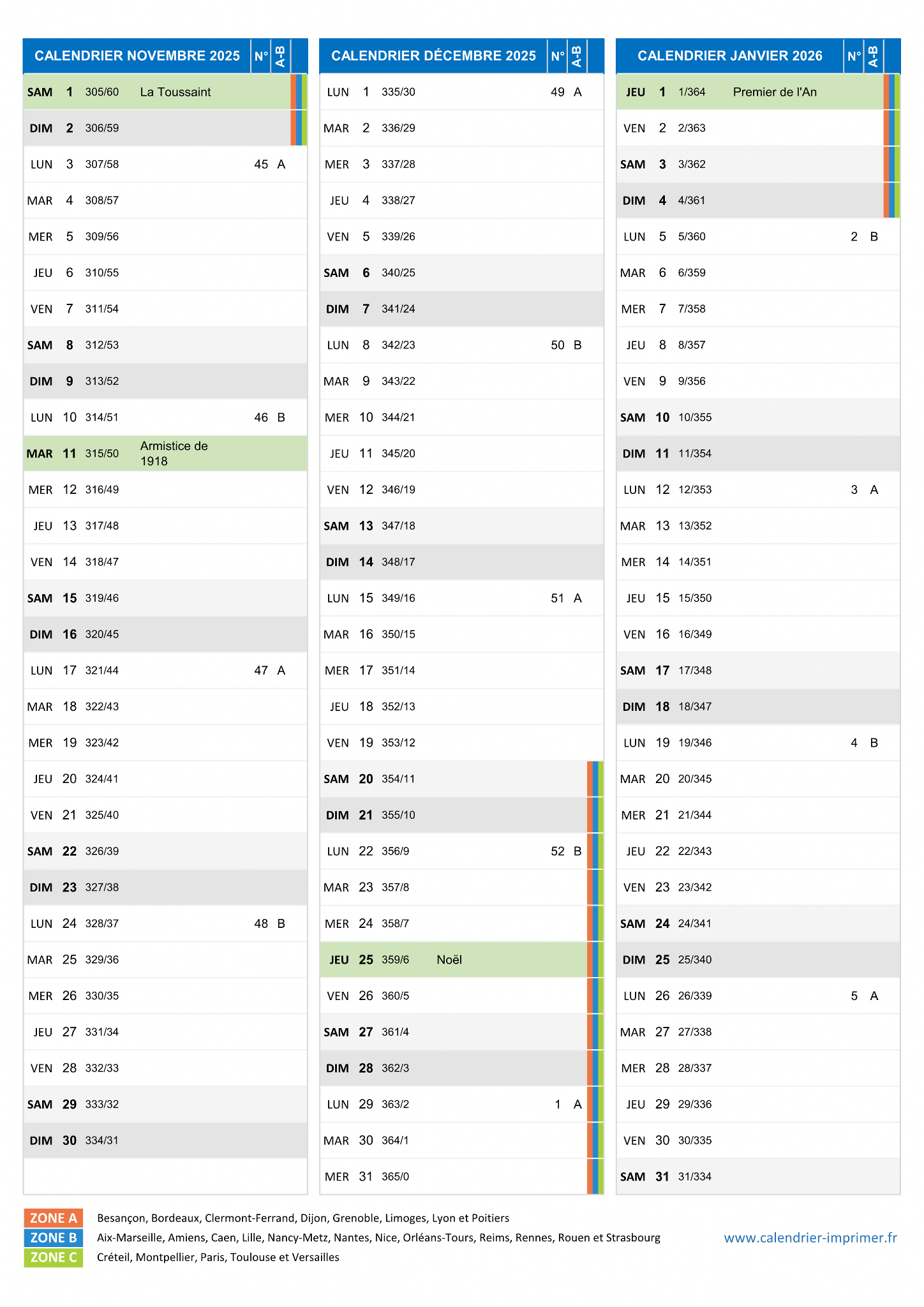Select MER 31 December row
Screen dimensions: 924x1307
point(461,1176)
